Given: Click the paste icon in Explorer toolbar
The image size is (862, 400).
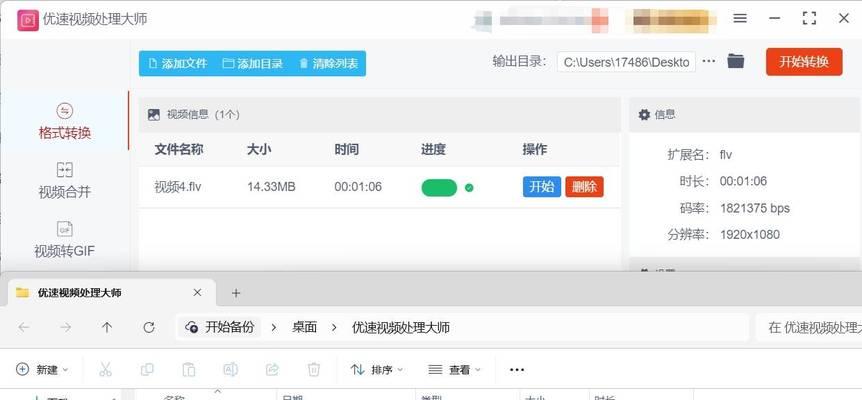Looking at the screenshot, I should tap(189, 370).
